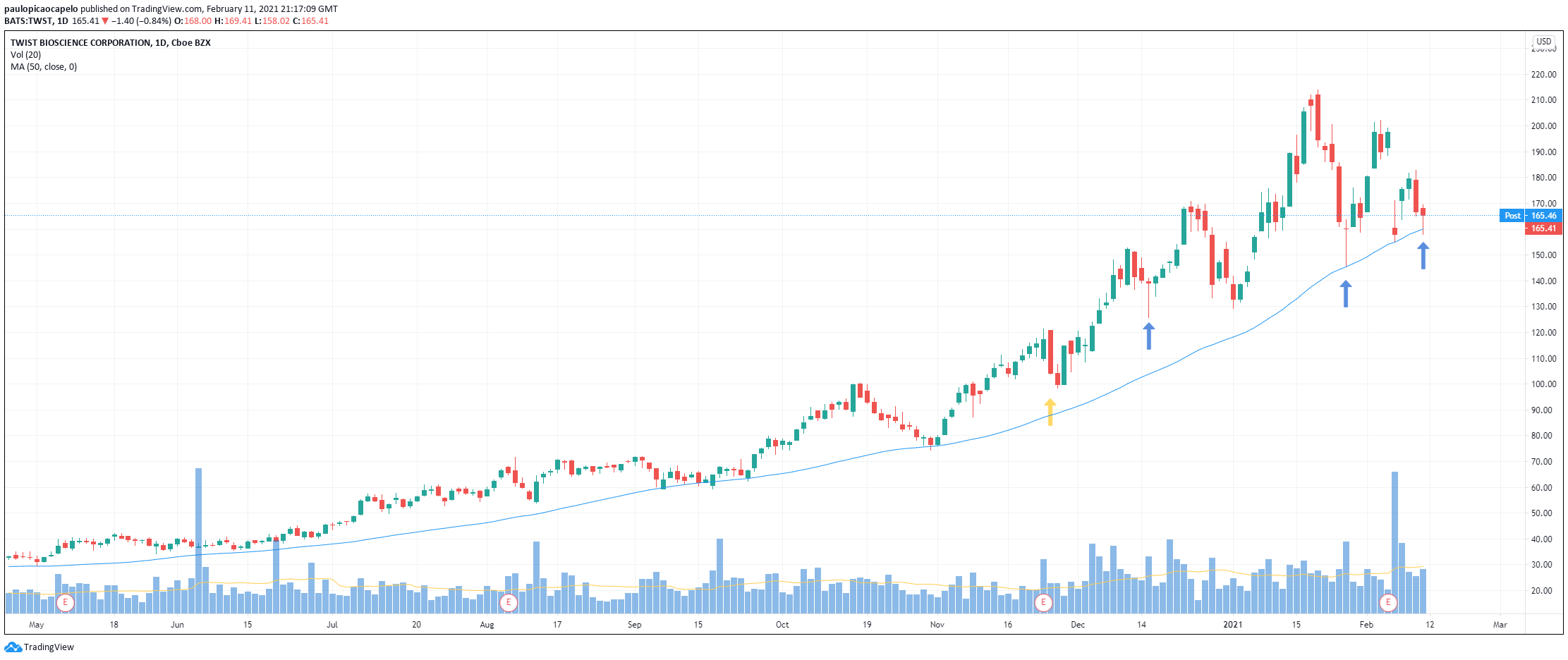Click the 130.00 price axis label
Viewport: 1568px width, 660px height.
pyautogui.click(x=1544, y=307)
